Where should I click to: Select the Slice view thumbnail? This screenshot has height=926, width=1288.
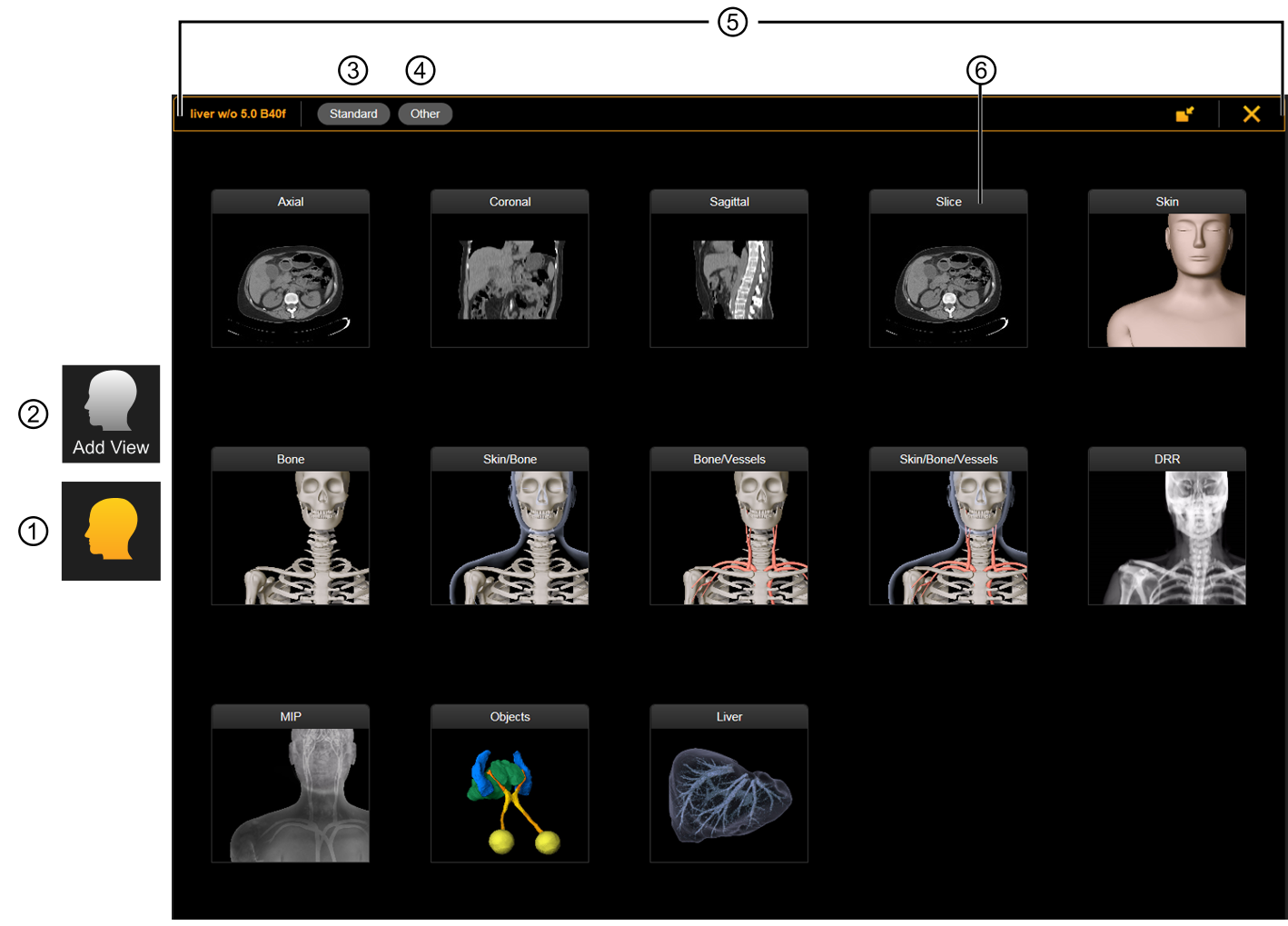click(948, 268)
